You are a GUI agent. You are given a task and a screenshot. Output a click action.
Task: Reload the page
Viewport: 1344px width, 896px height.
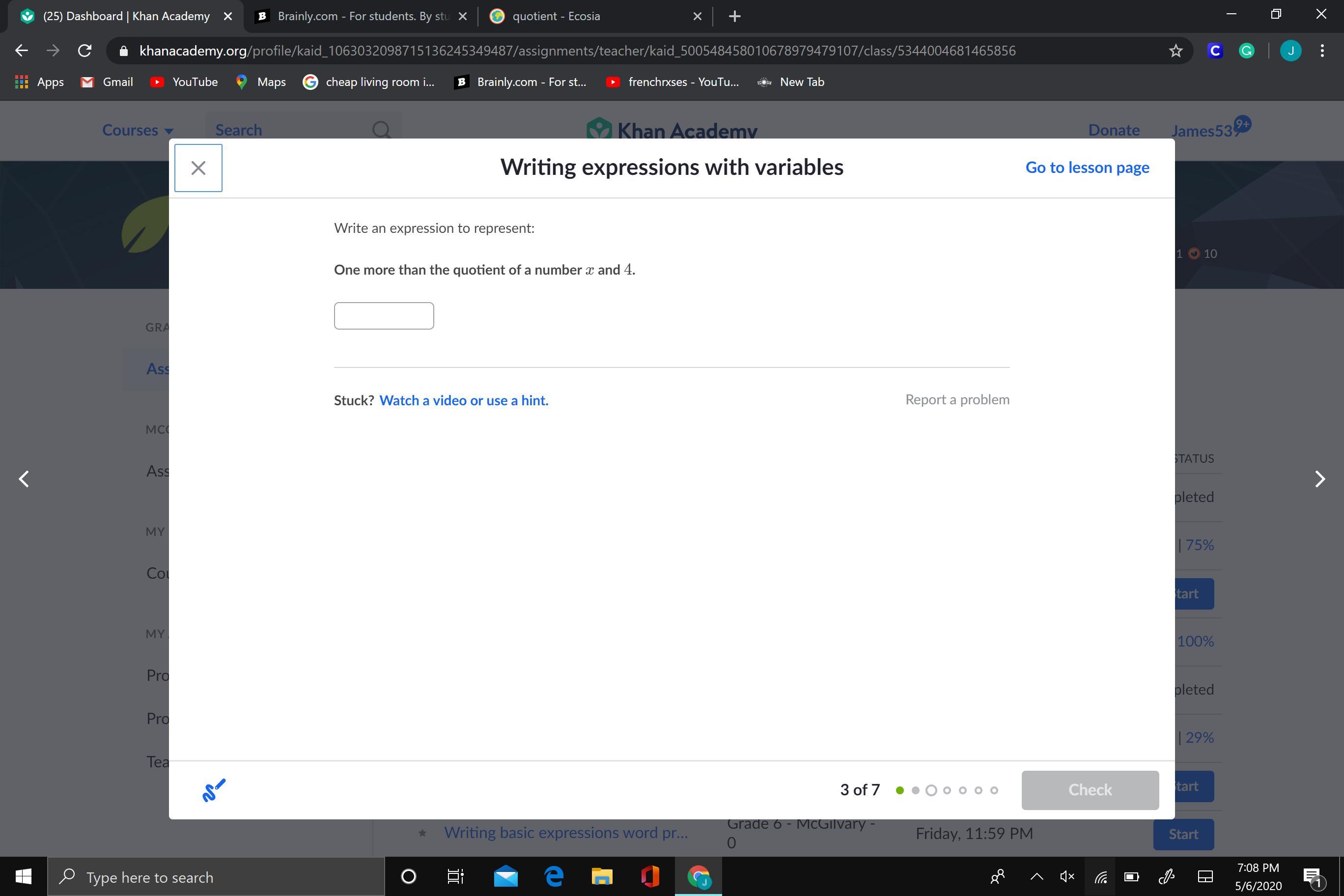point(84,51)
